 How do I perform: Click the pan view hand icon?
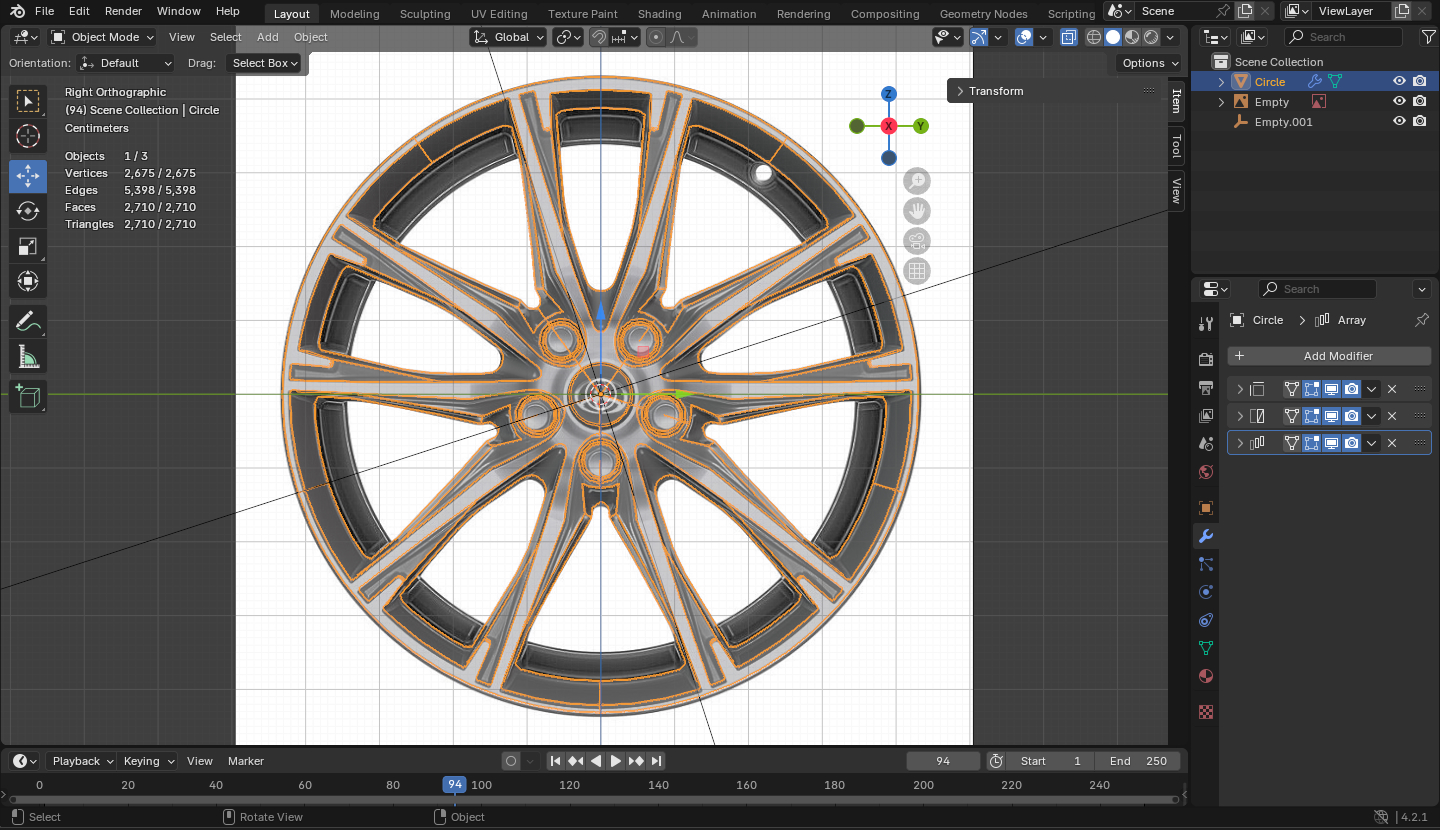916,211
